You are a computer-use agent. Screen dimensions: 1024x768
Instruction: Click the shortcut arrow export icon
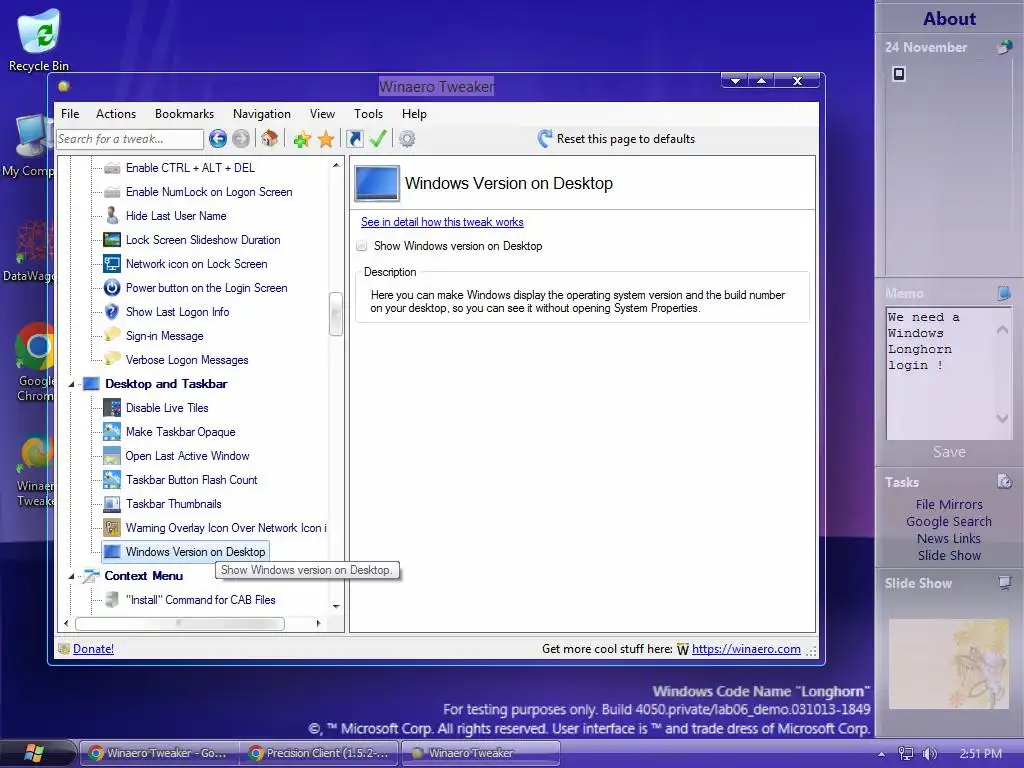click(354, 138)
